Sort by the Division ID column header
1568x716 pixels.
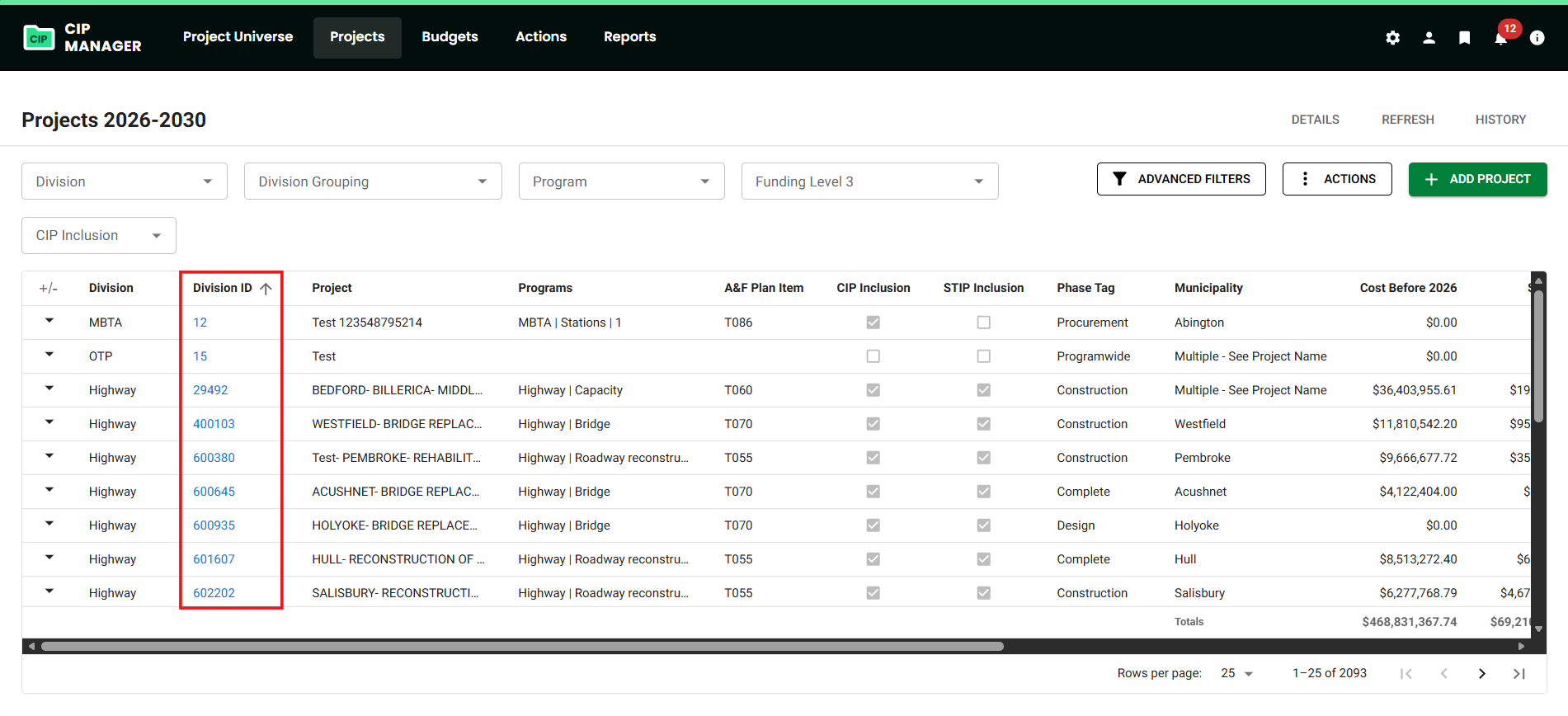tap(223, 288)
